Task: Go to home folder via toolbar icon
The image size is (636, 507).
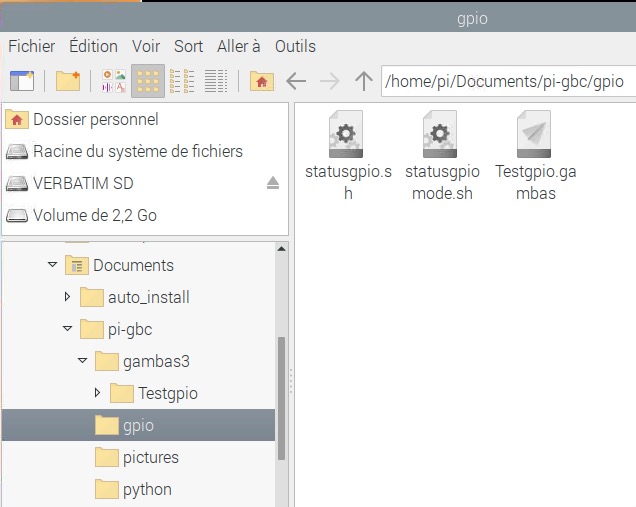Action: 261,81
